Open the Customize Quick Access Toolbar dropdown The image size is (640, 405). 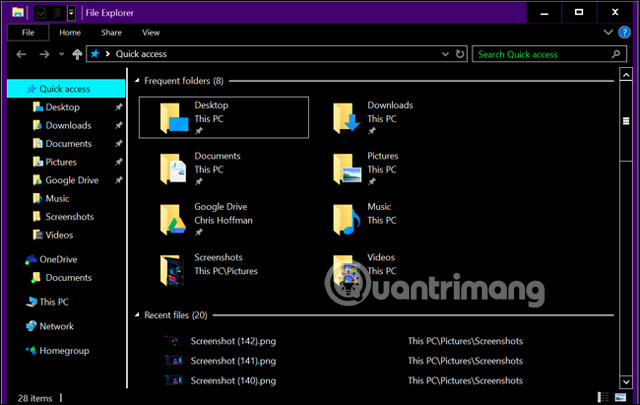[x=71, y=13]
